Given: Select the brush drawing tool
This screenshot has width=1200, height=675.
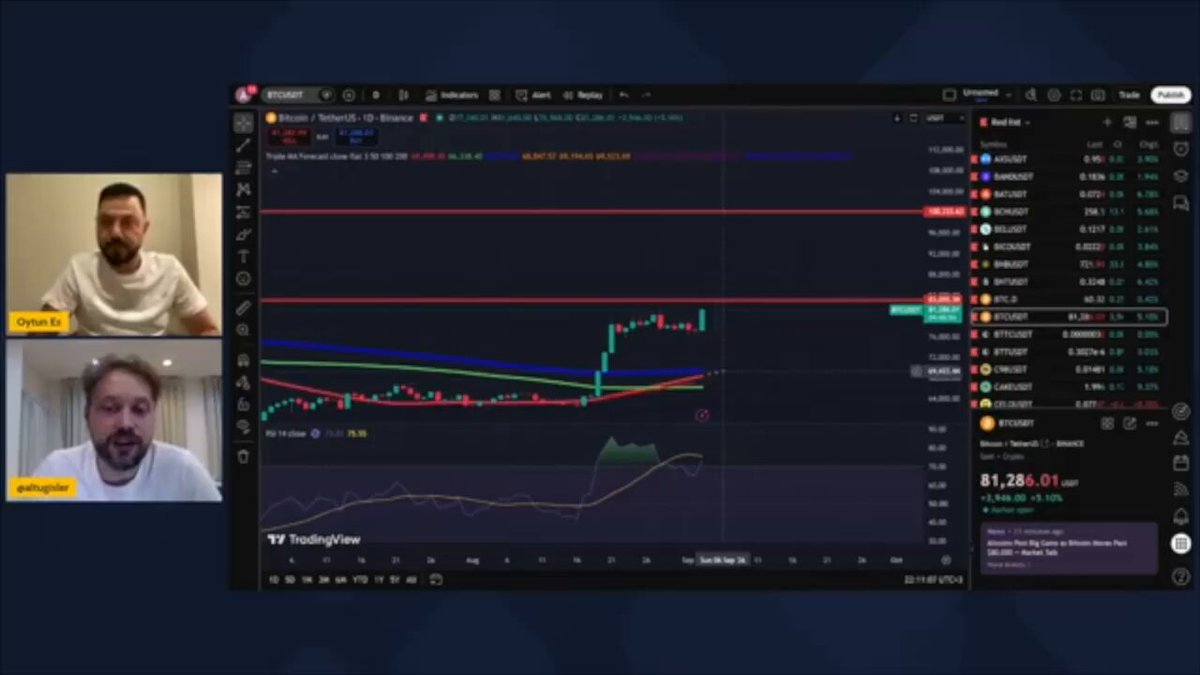Looking at the screenshot, I should pyautogui.click(x=243, y=234).
